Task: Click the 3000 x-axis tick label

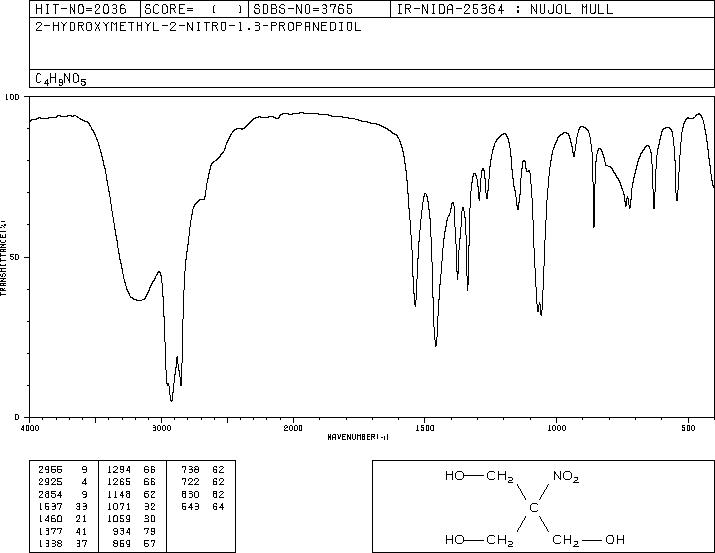Action: [x=161, y=428]
